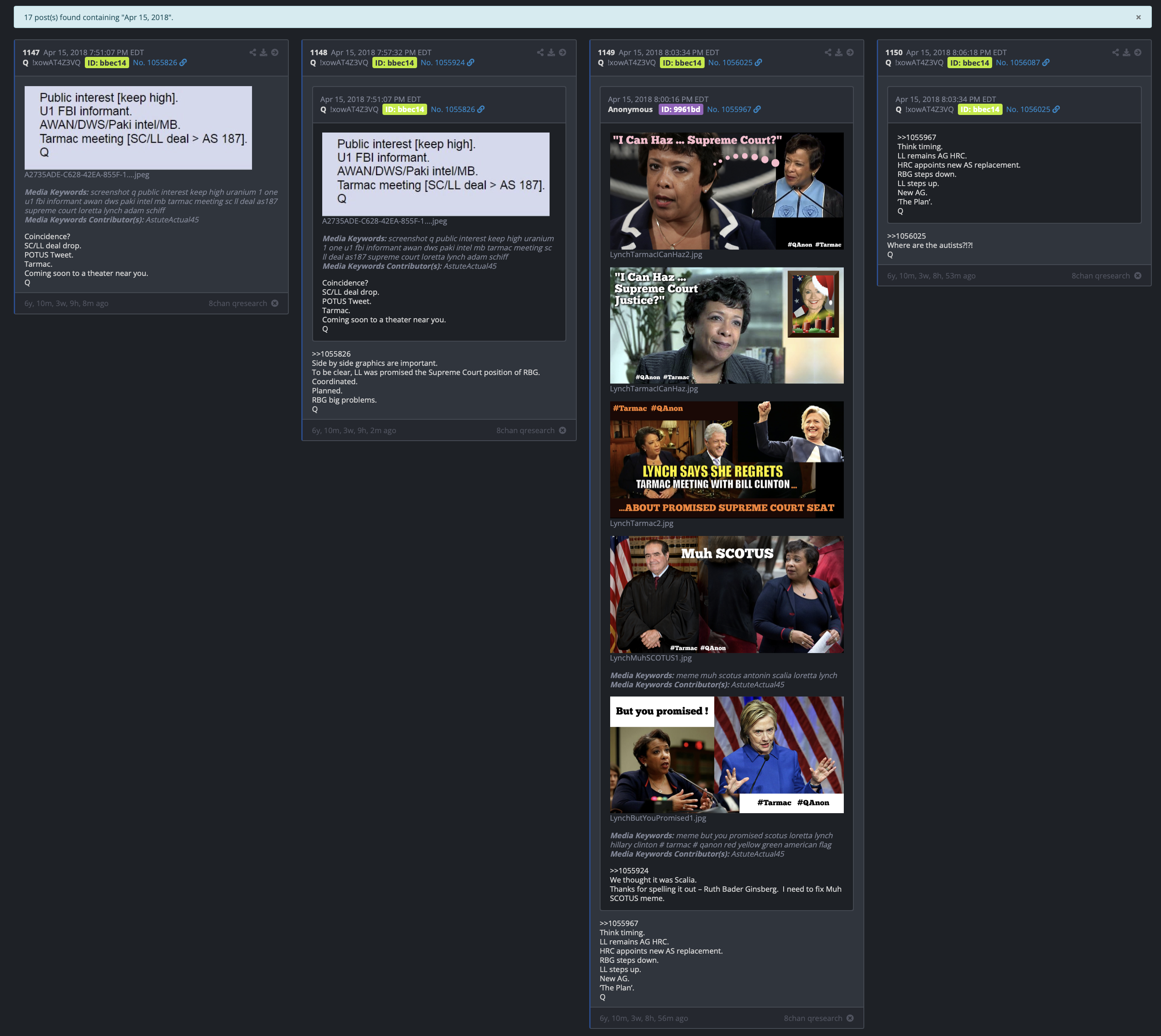Click the chain icon beside No. 1055826 in post 1147 header
The image size is (1161, 1036).
[x=183, y=63]
